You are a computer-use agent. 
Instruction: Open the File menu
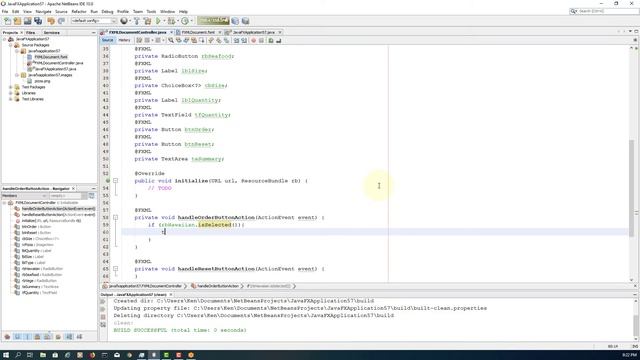click(x=5, y=11)
